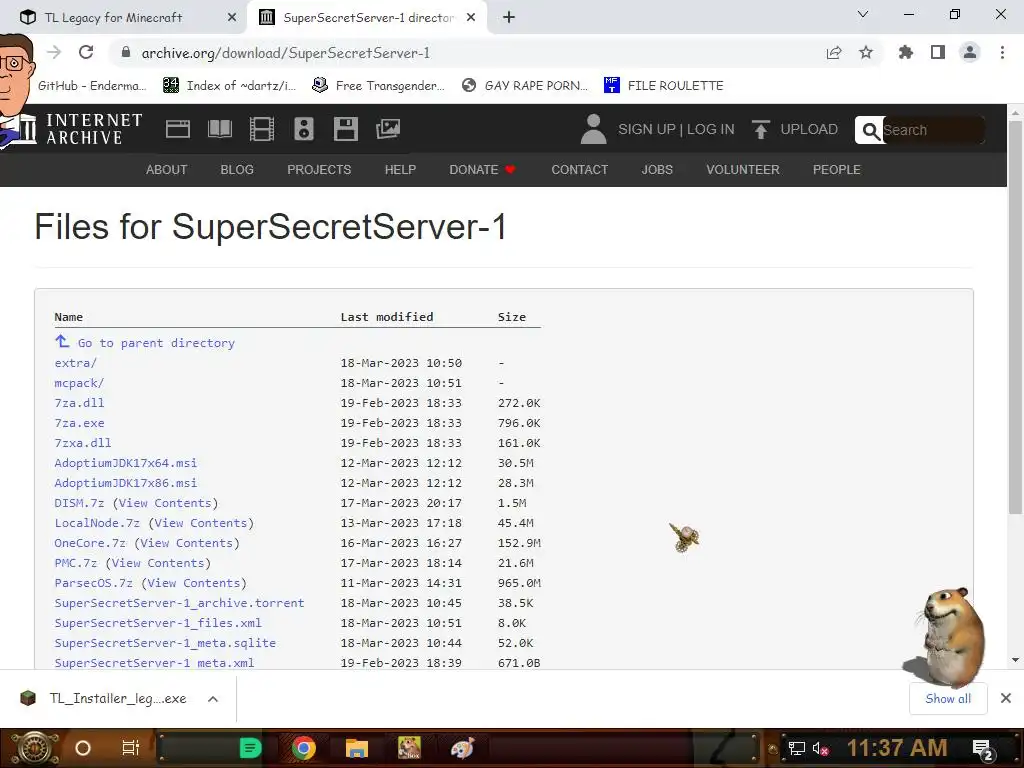Open the Index of ~dartz bookmark
Image resolution: width=1024 pixels, height=768 pixels.
point(229,86)
